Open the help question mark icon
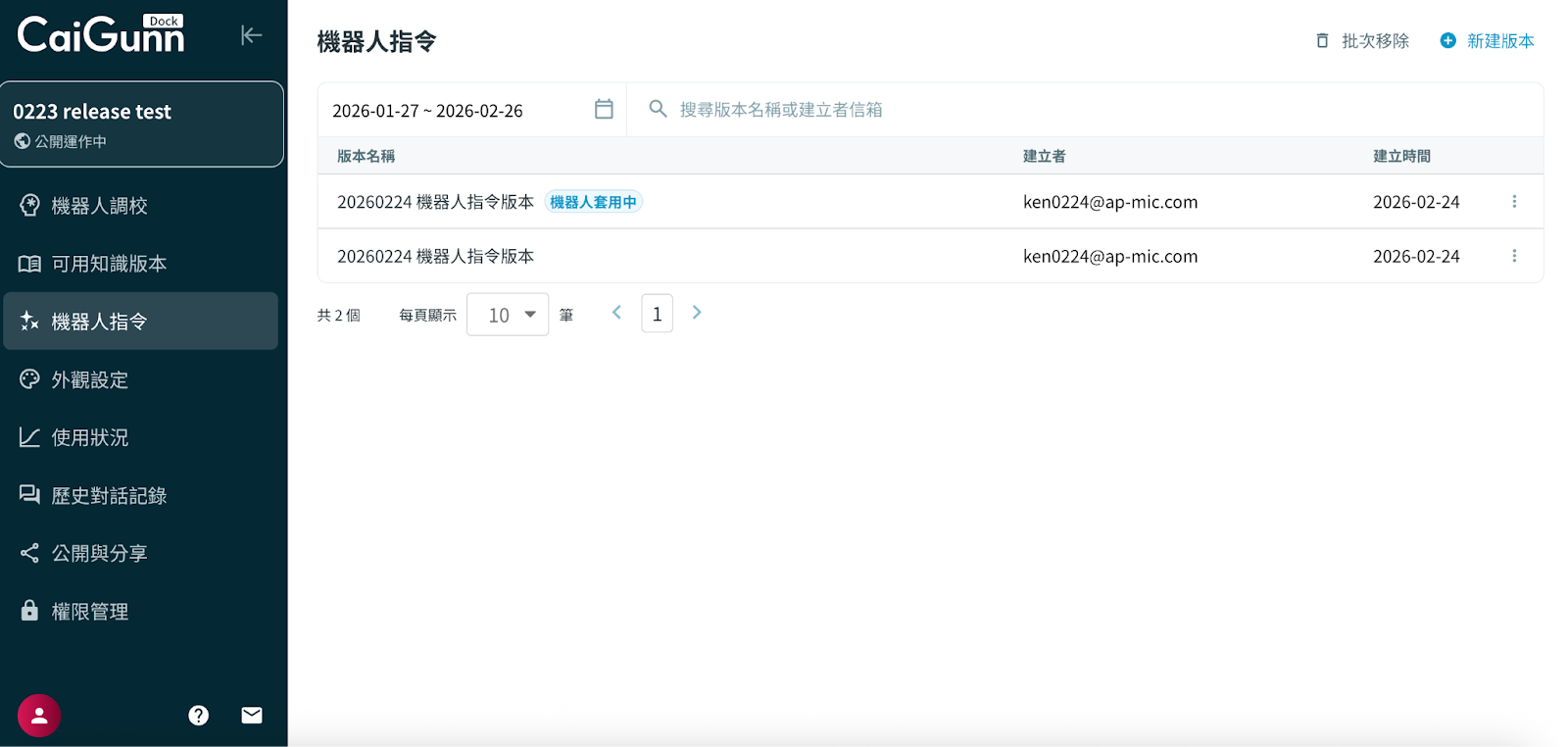This screenshot has width=1568, height=747. [199, 716]
